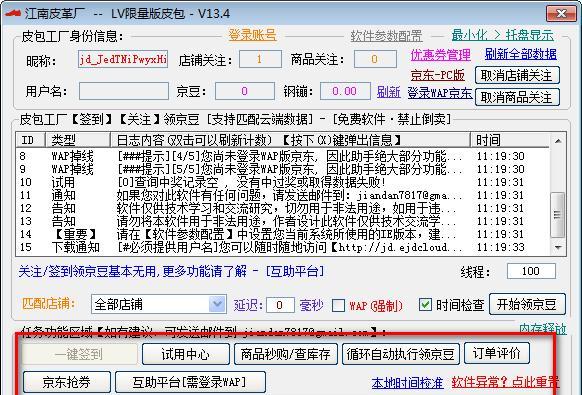Select log row 15 下载通知

click(282, 247)
